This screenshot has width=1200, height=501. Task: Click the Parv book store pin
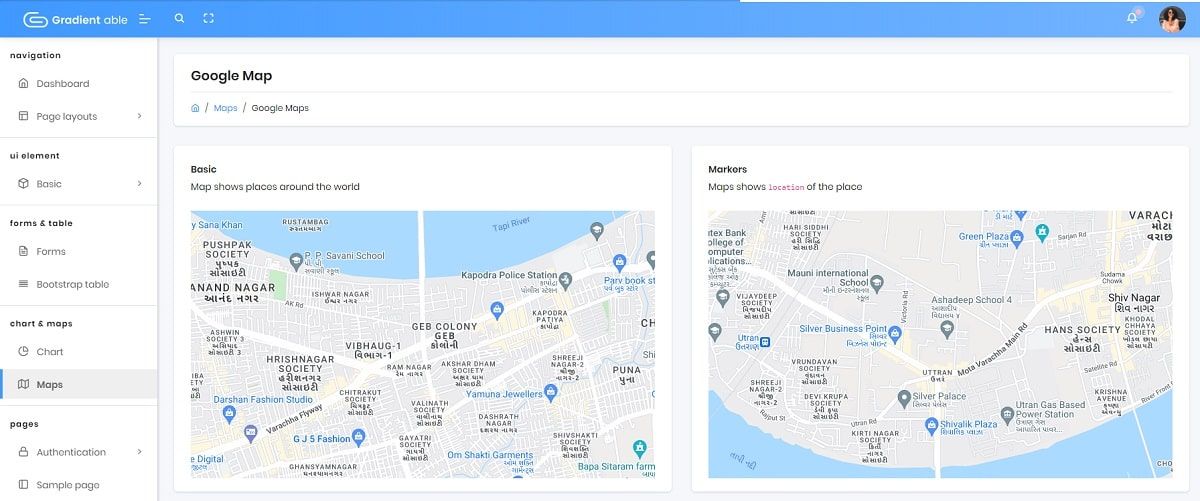pyautogui.click(x=619, y=264)
